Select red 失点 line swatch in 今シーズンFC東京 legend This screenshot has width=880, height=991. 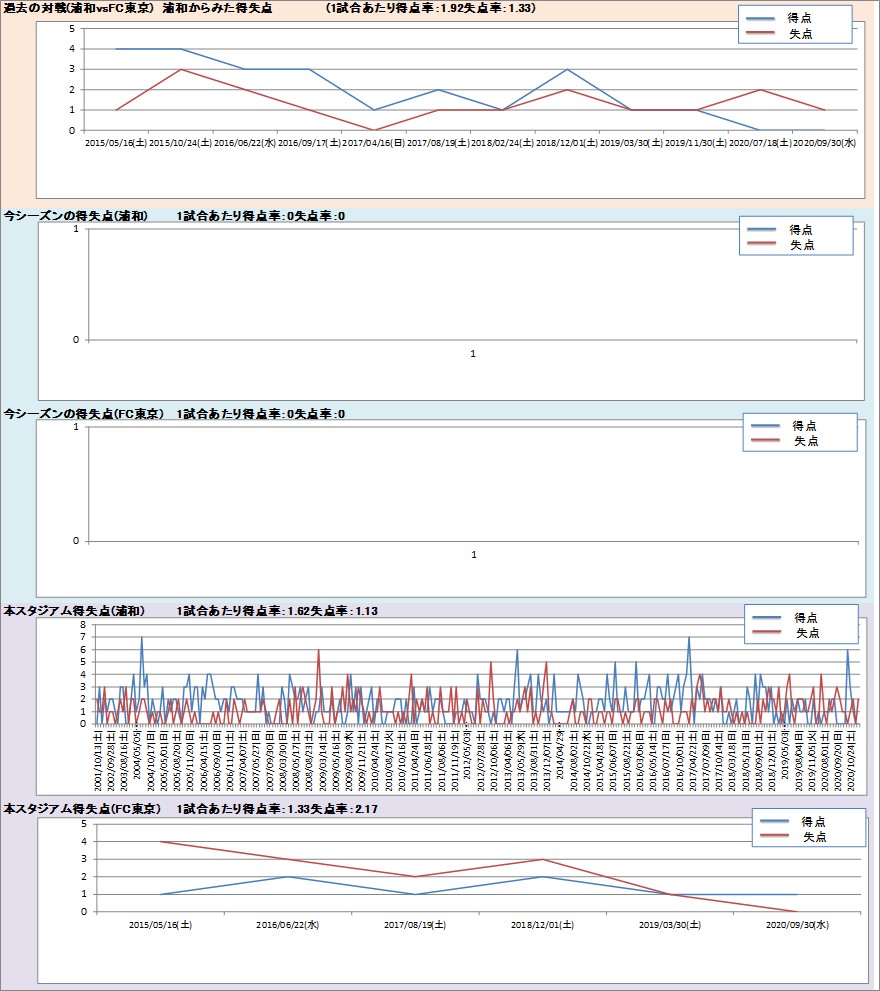tap(765, 441)
